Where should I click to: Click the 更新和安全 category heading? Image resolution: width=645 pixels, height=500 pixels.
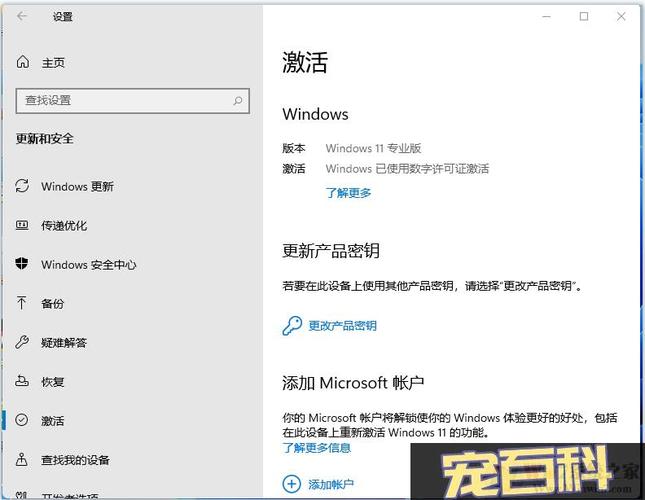click(45, 139)
